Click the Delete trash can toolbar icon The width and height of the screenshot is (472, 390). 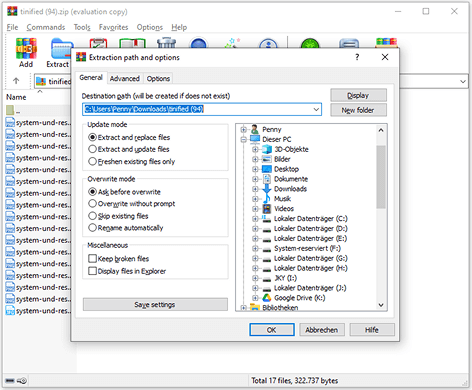pyautogui.click(x=166, y=43)
